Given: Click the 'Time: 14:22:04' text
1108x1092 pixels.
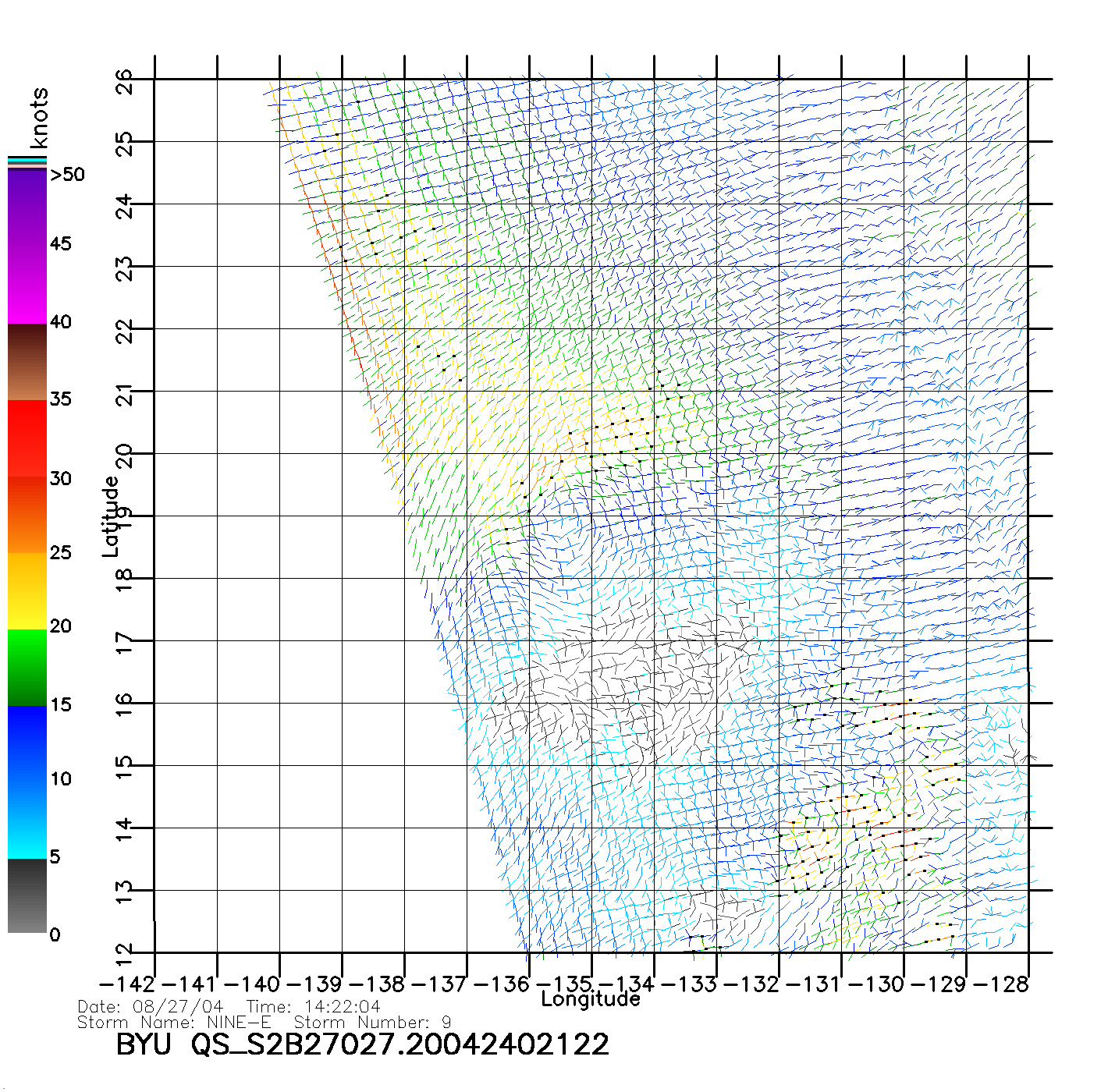Looking at the screenshot, I should click(x=314, y=1007).
